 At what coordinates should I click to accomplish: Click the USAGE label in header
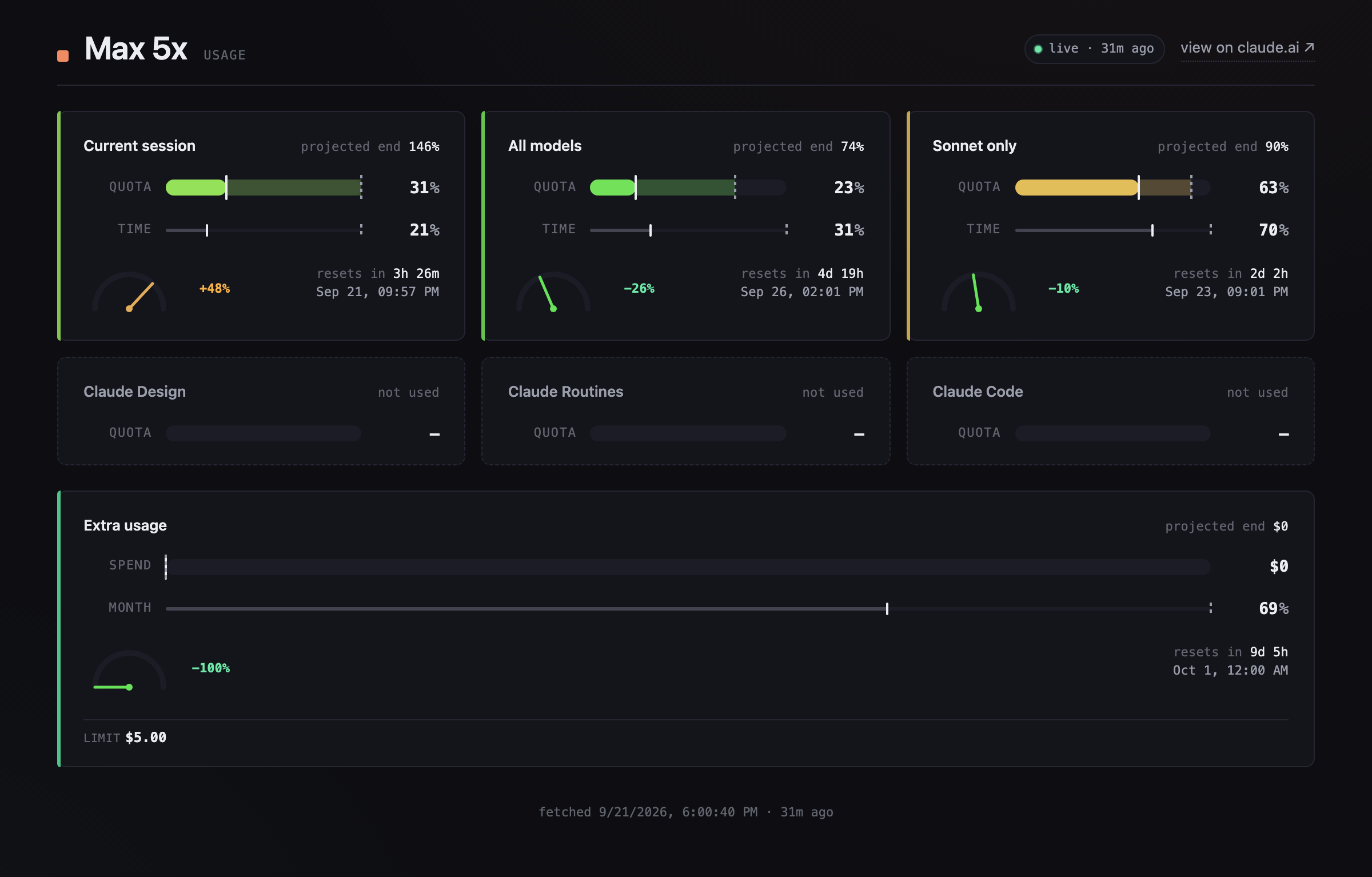[x=225, y=55]
